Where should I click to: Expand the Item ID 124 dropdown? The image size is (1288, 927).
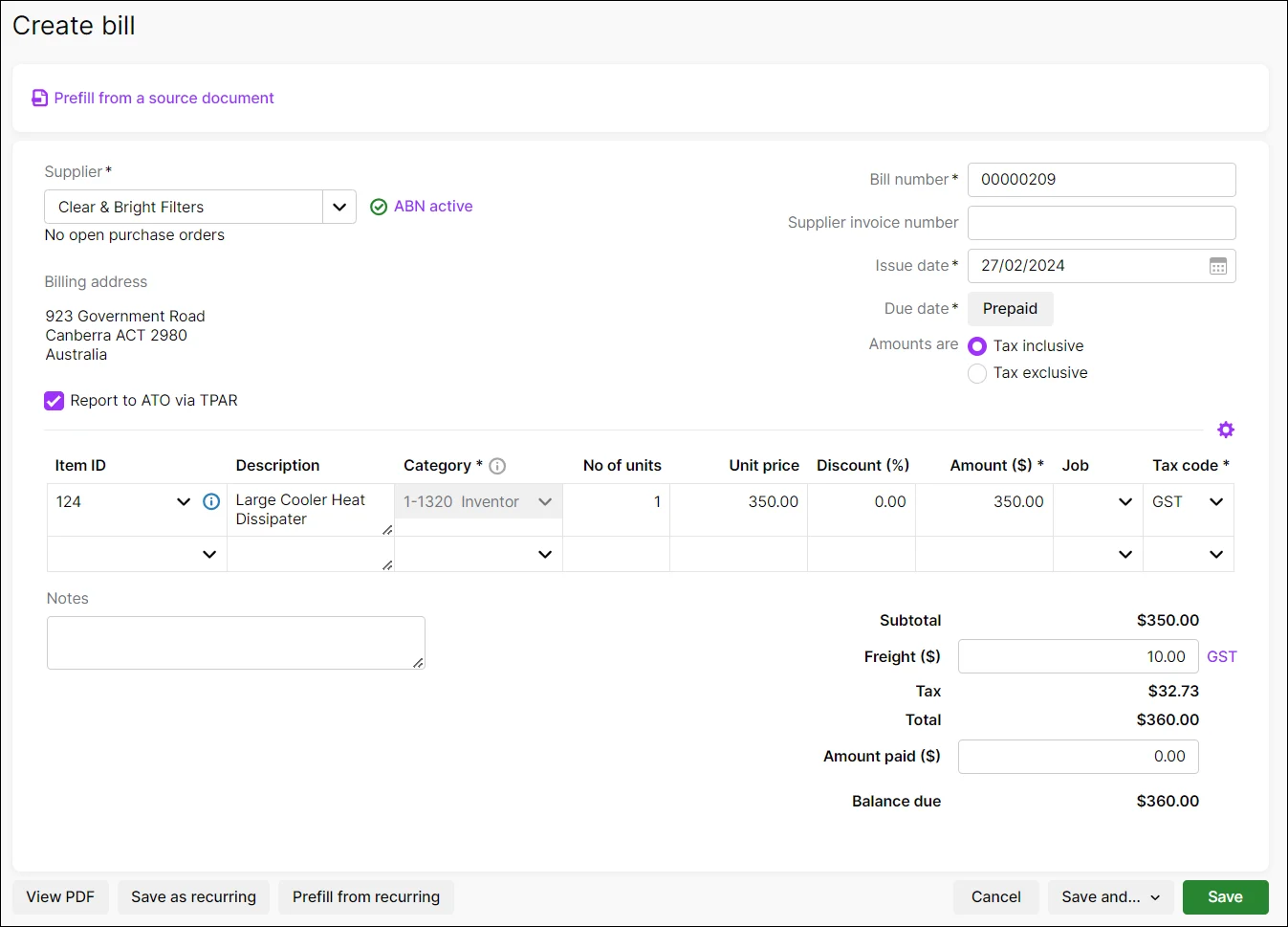(184, 501)
